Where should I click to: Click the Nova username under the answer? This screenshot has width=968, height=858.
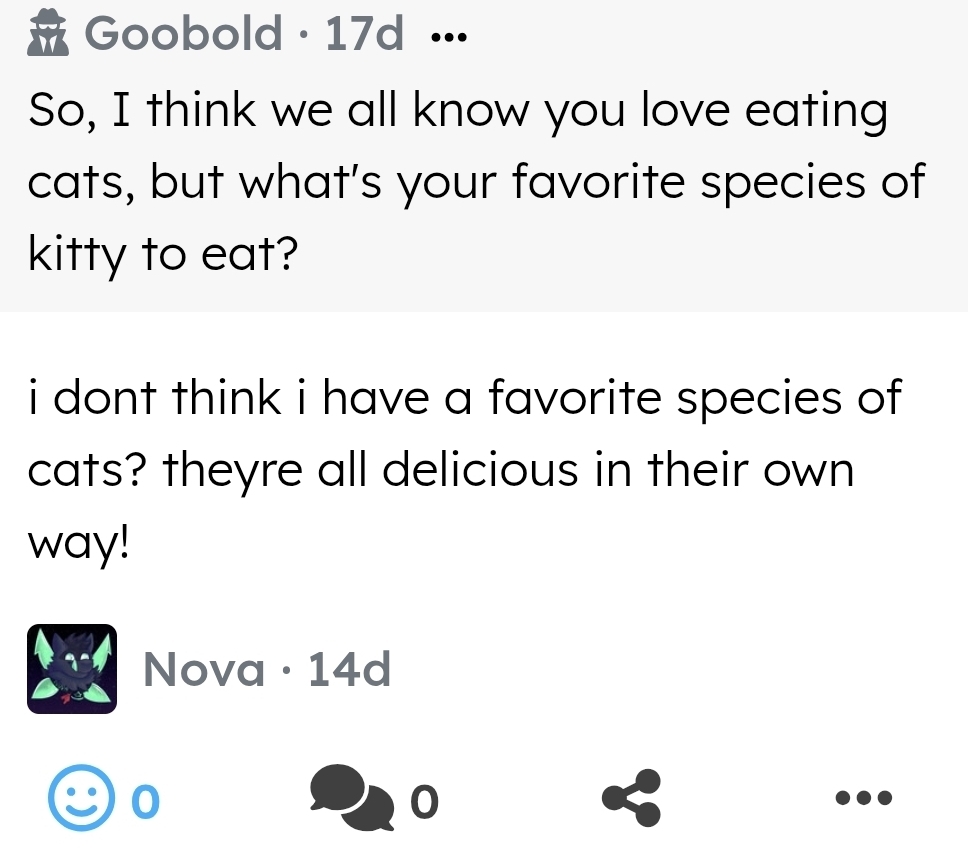click(204, 669)
